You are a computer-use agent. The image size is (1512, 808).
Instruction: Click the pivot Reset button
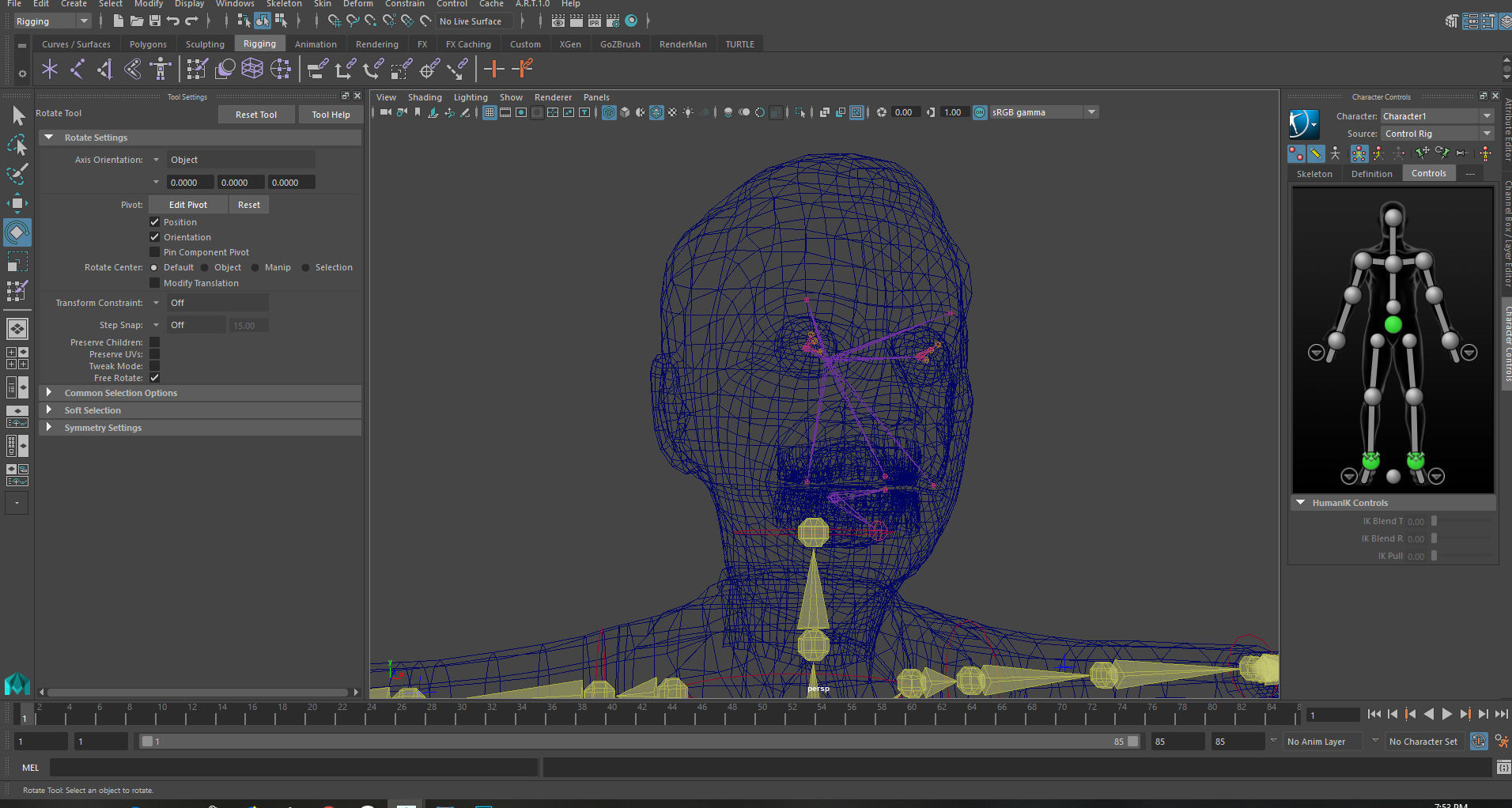249,205
